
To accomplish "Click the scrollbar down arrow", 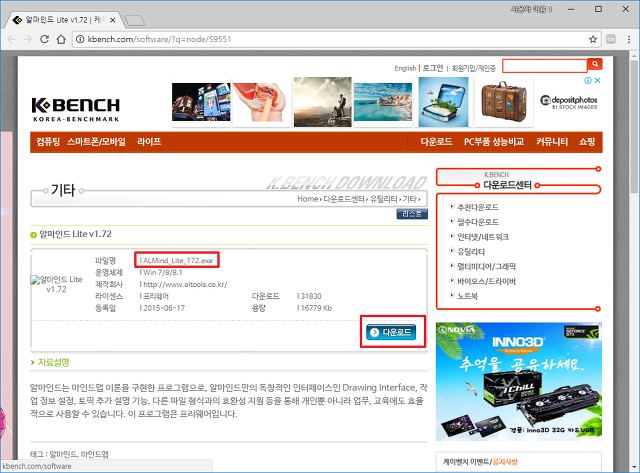I will [633, 466].
